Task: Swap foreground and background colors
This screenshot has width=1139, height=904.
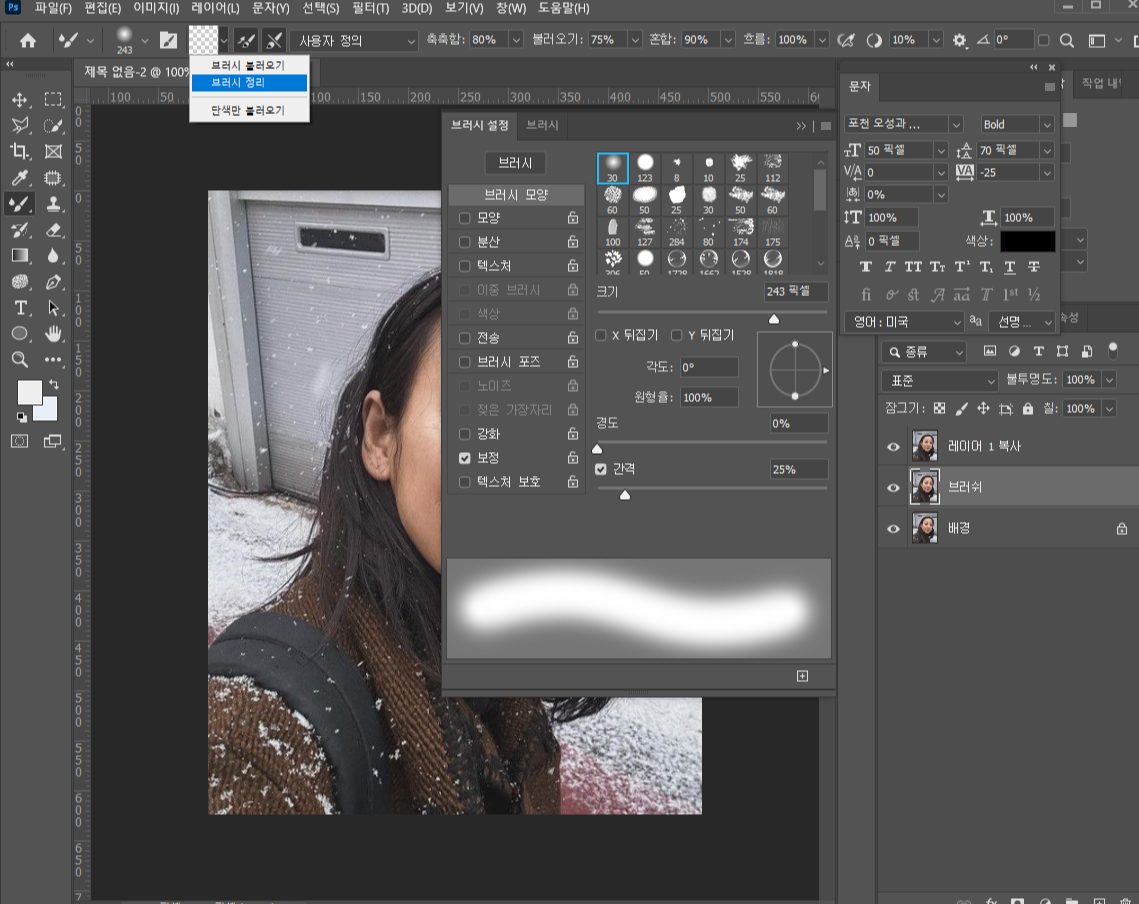Action: coord(54,384)
